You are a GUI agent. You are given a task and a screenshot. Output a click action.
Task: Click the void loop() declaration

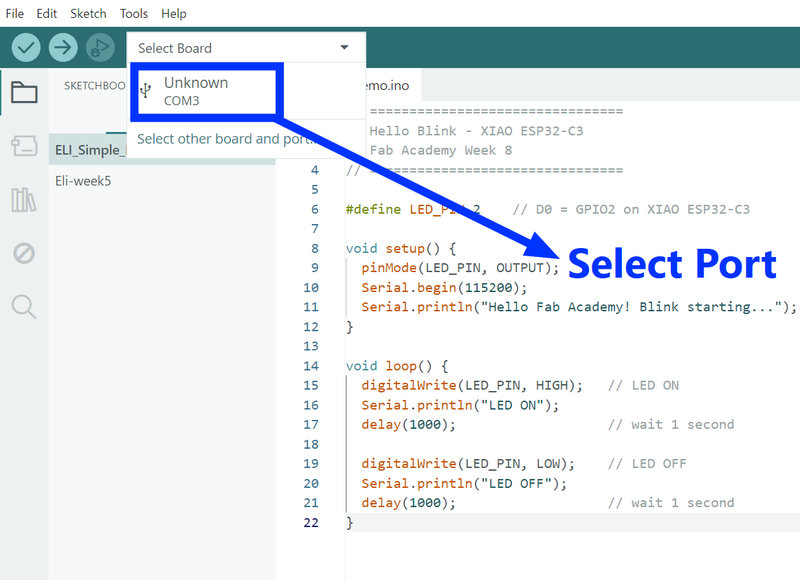pyautogui.click(x=397, y=366)
